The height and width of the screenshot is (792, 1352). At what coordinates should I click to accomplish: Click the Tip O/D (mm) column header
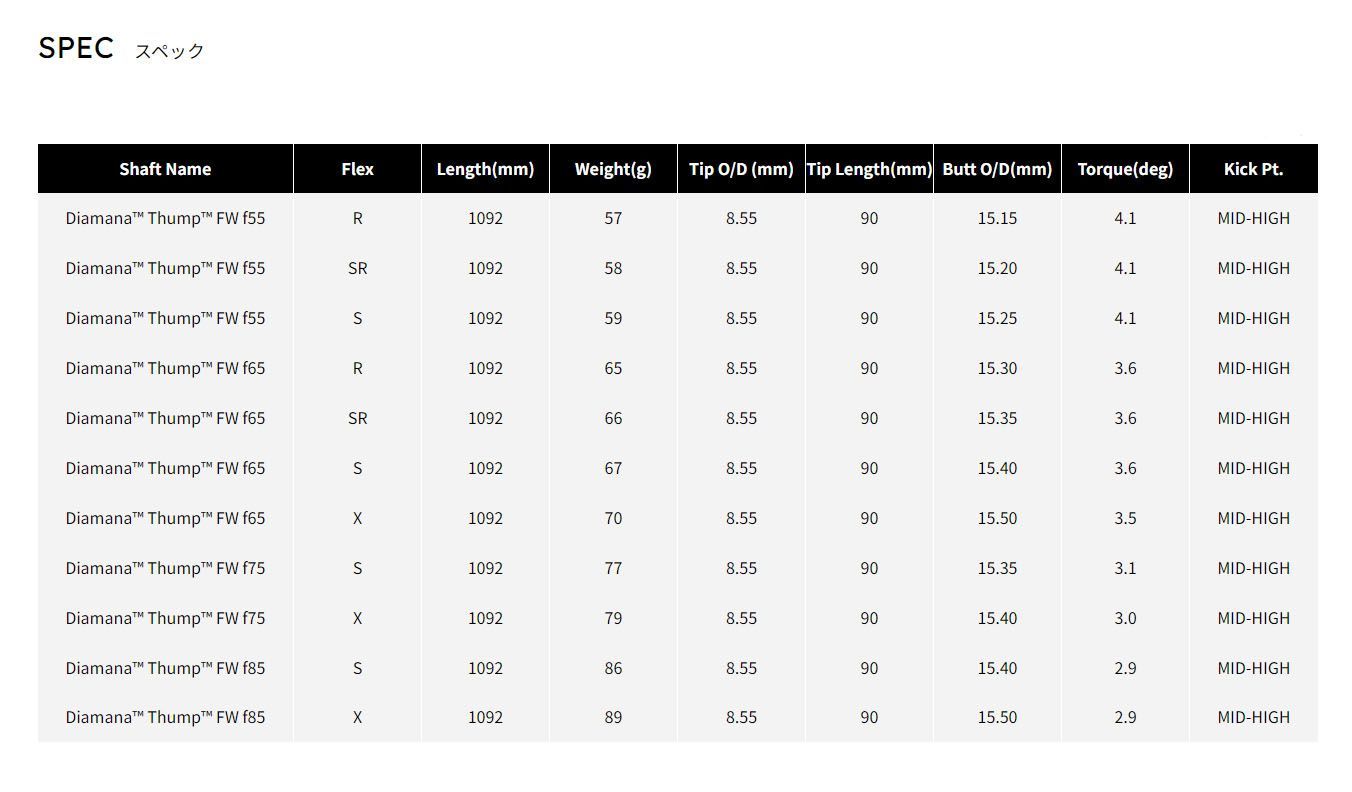click(x=741, y=169)
